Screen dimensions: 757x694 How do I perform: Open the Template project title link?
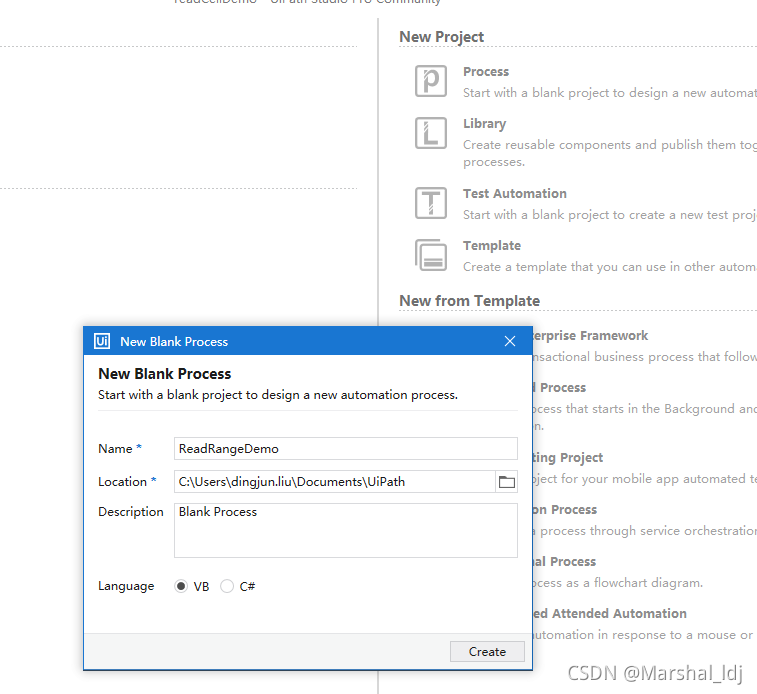click(492, 246)
